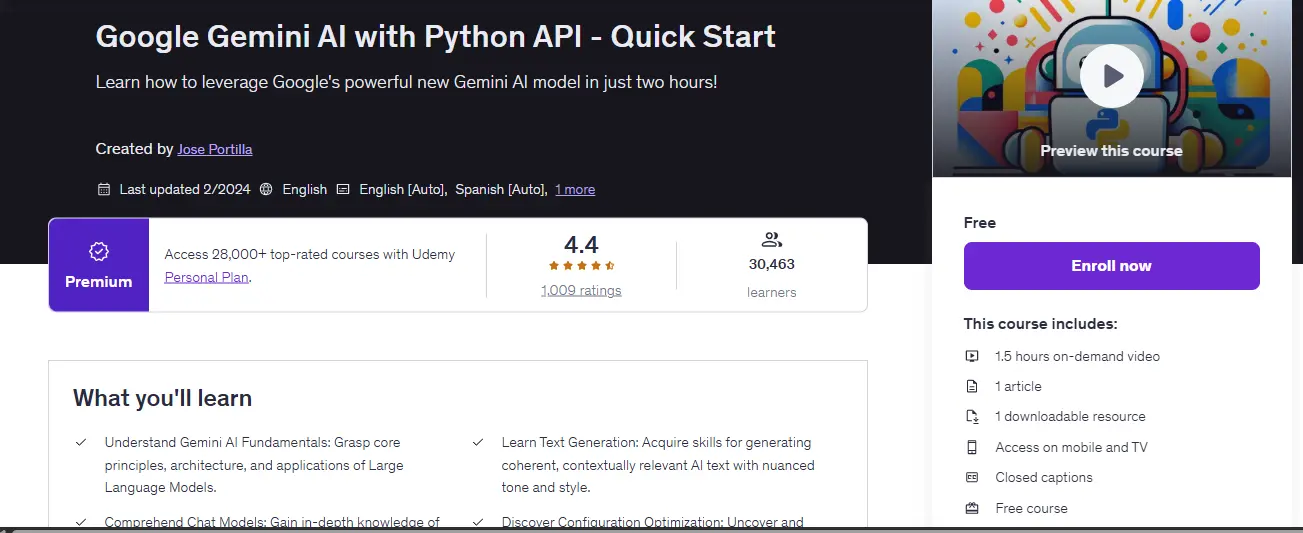Click the globe language icon
The image size is (1303, 533).
(266, 189)
